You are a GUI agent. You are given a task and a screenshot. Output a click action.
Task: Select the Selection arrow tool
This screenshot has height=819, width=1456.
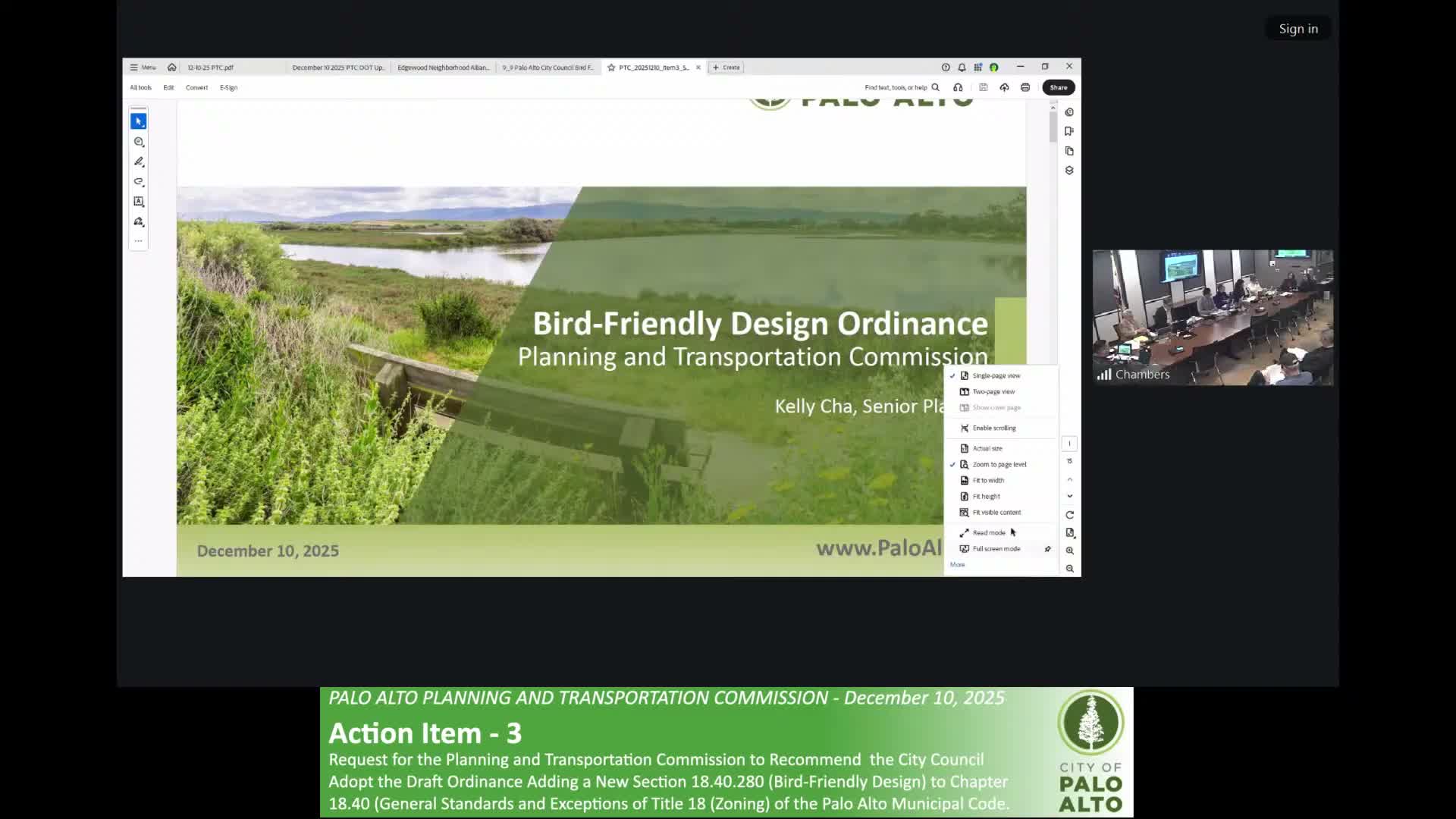click(x=139, y=121)
